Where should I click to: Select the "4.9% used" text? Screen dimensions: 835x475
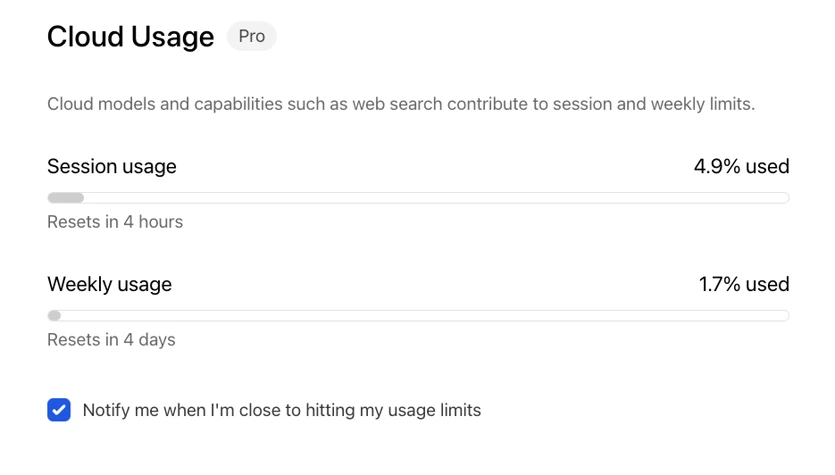pyautogui.click(x=741, y=167)
